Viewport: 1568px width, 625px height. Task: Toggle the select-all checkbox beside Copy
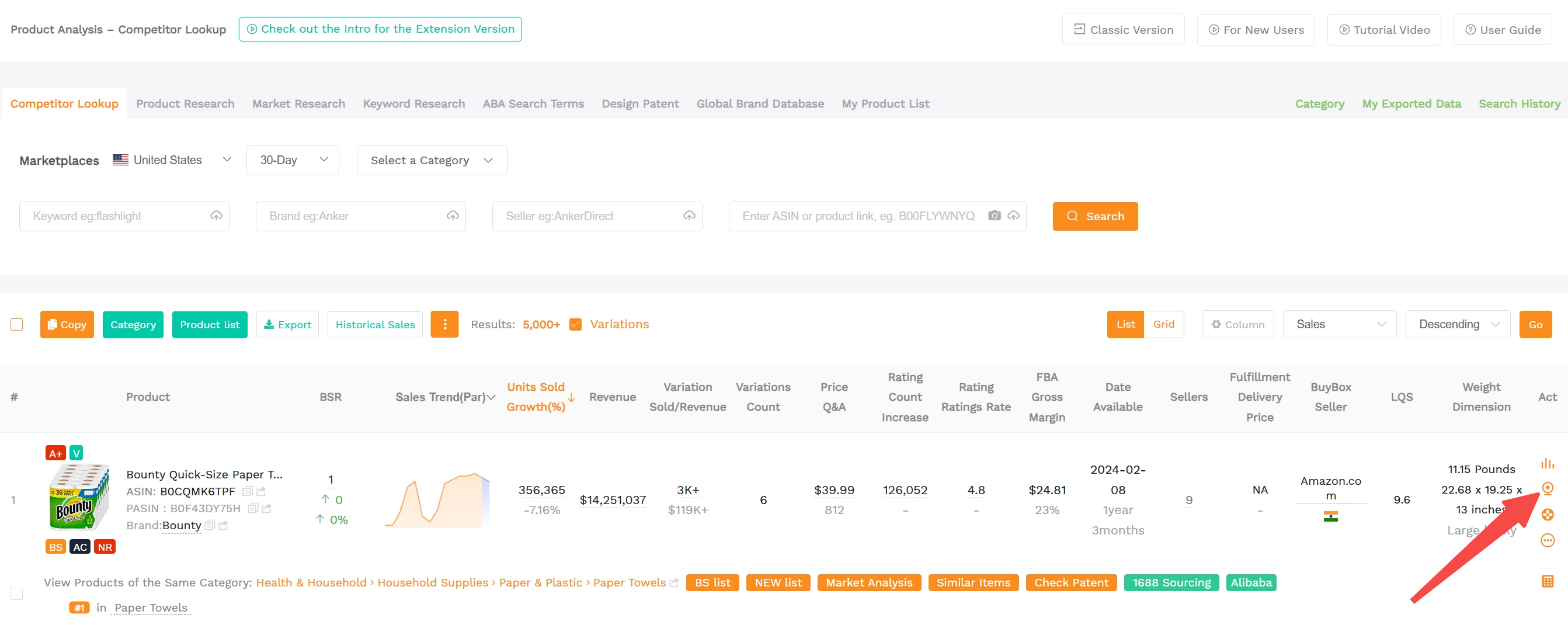pos(17,324)
